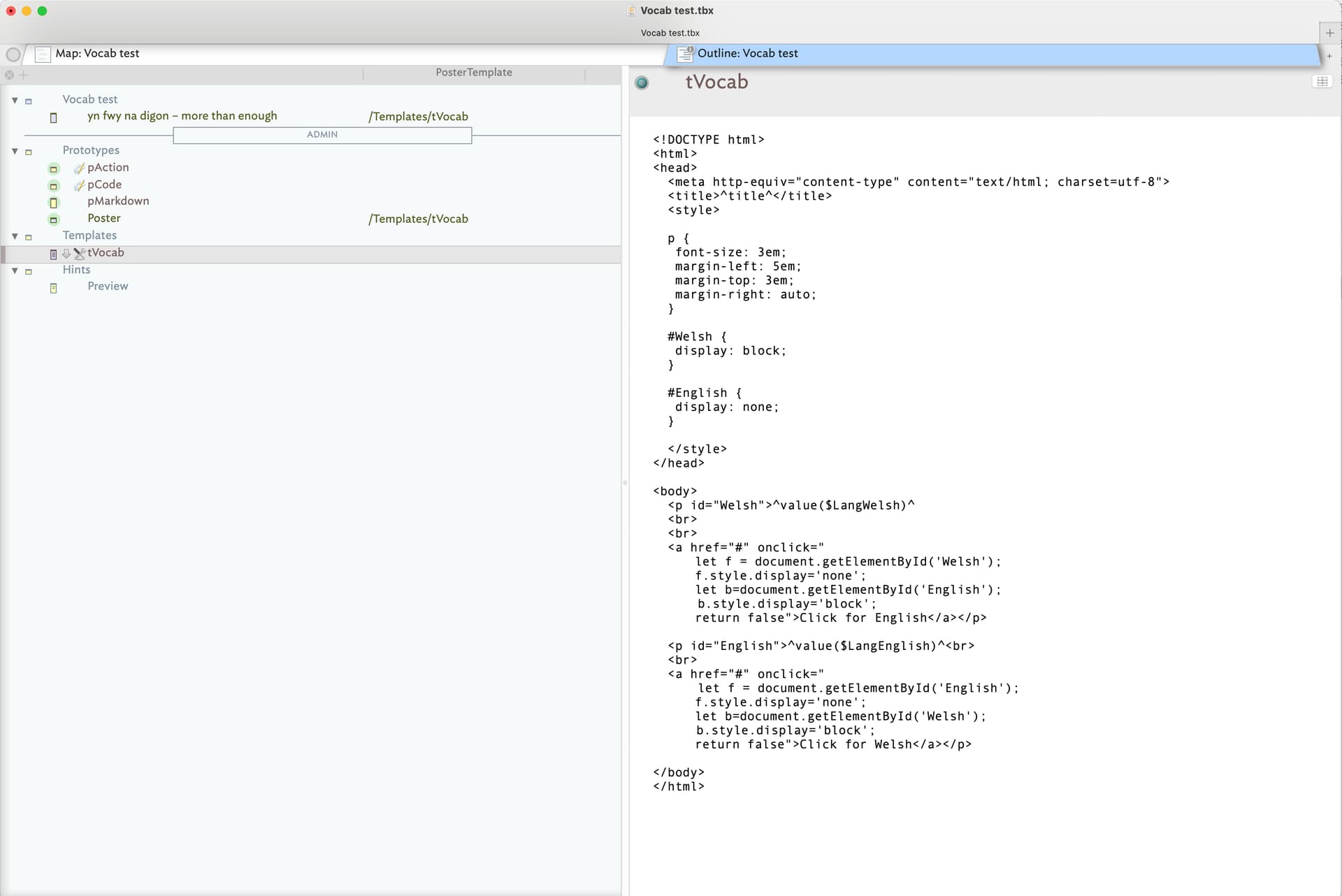Click the <!DOCTYPE html> line in text pane
The height and width of the screenshot is (896, 1342).
tap(708, 140)
